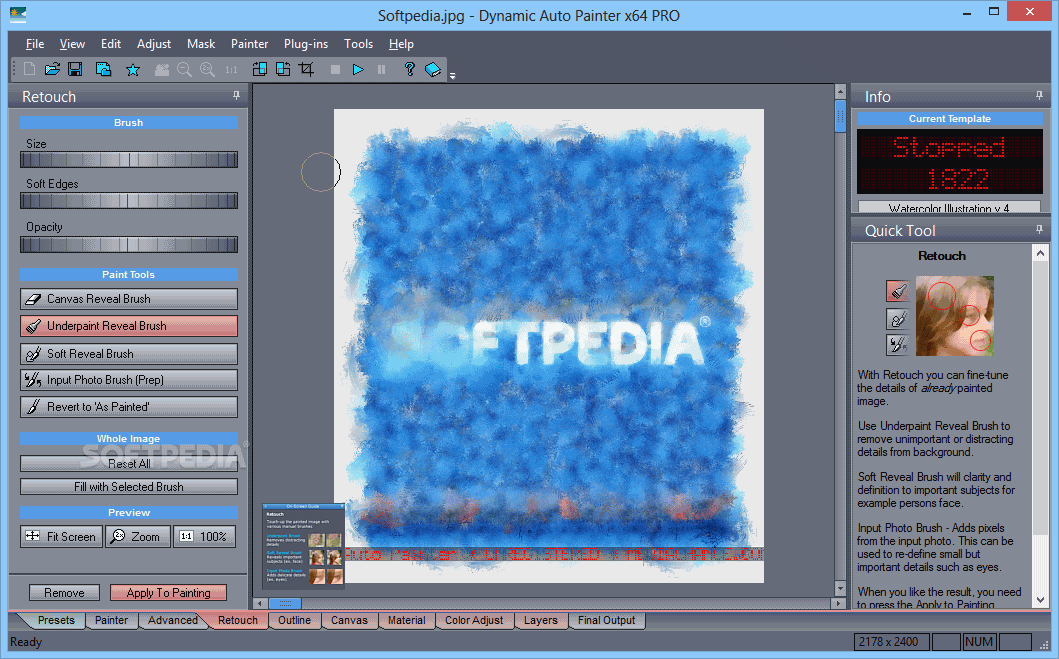Screen dimensions: 1059x659
Task: Click the Fit Screen preview button
Action: pyautogui.click(x=61, y=536)
